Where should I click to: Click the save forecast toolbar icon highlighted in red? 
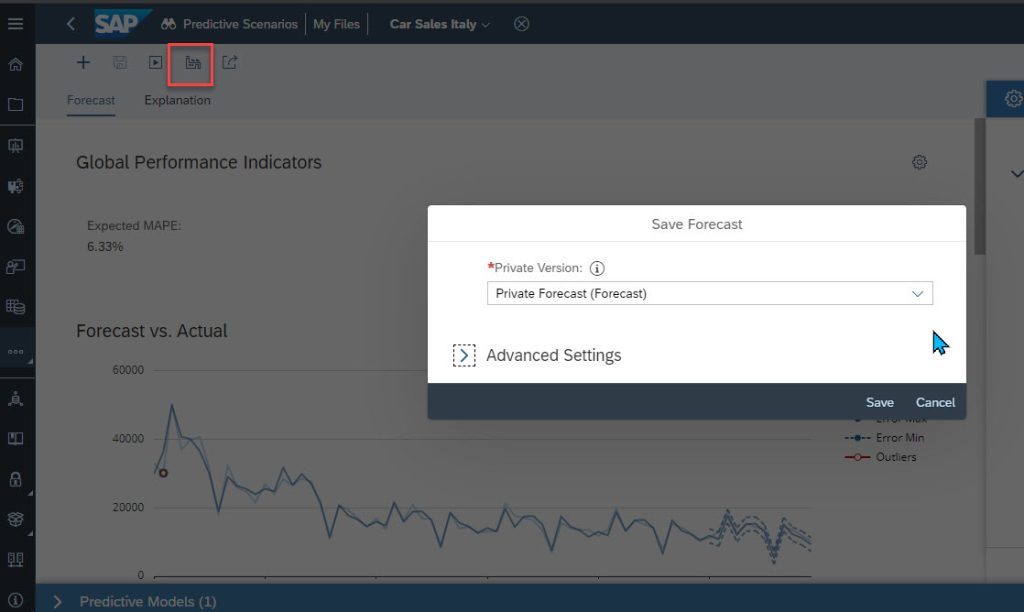point(193,63)
